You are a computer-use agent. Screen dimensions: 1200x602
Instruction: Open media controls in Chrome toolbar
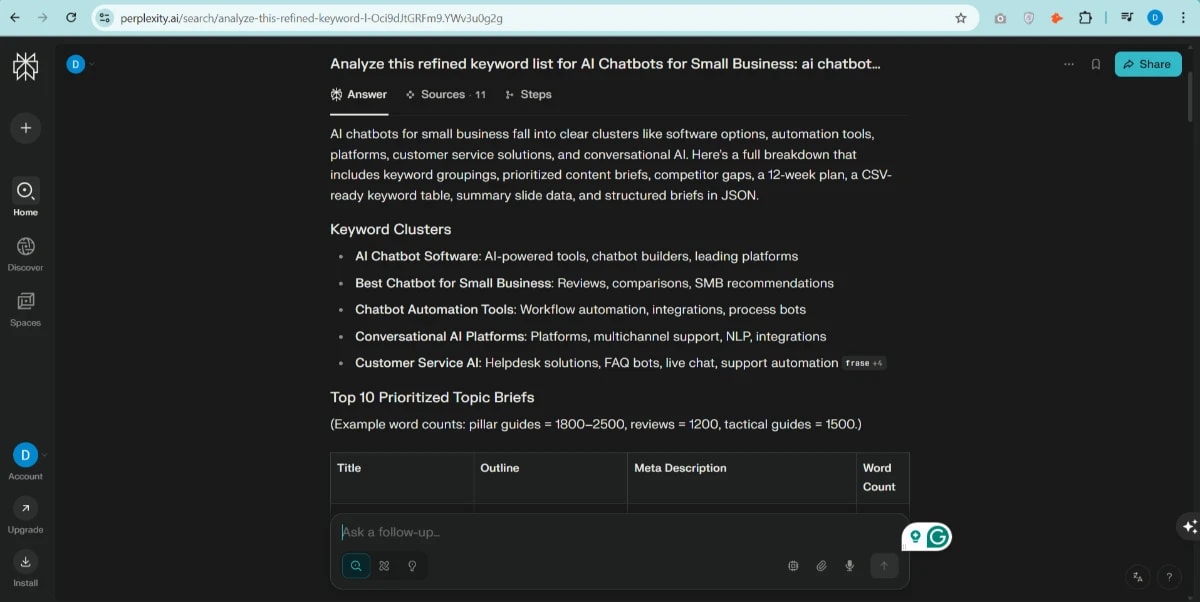1127,17
